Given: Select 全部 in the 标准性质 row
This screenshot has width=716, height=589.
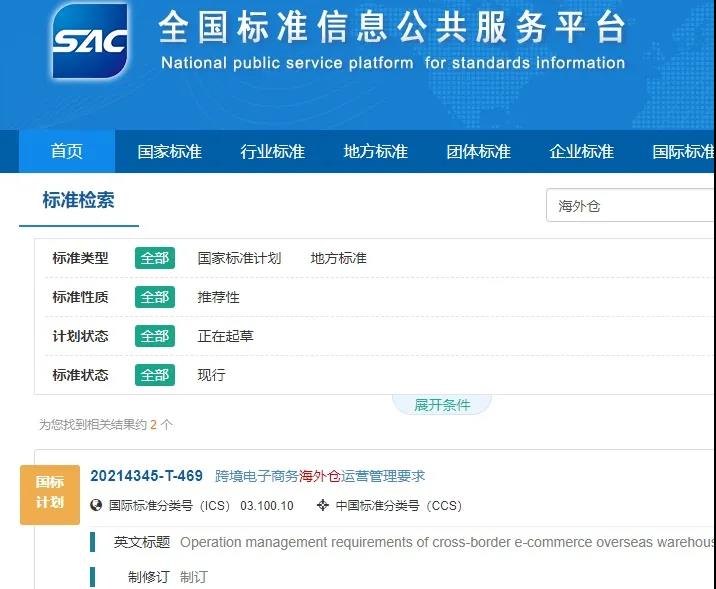Looking at the screenshot, I should 155,297.
